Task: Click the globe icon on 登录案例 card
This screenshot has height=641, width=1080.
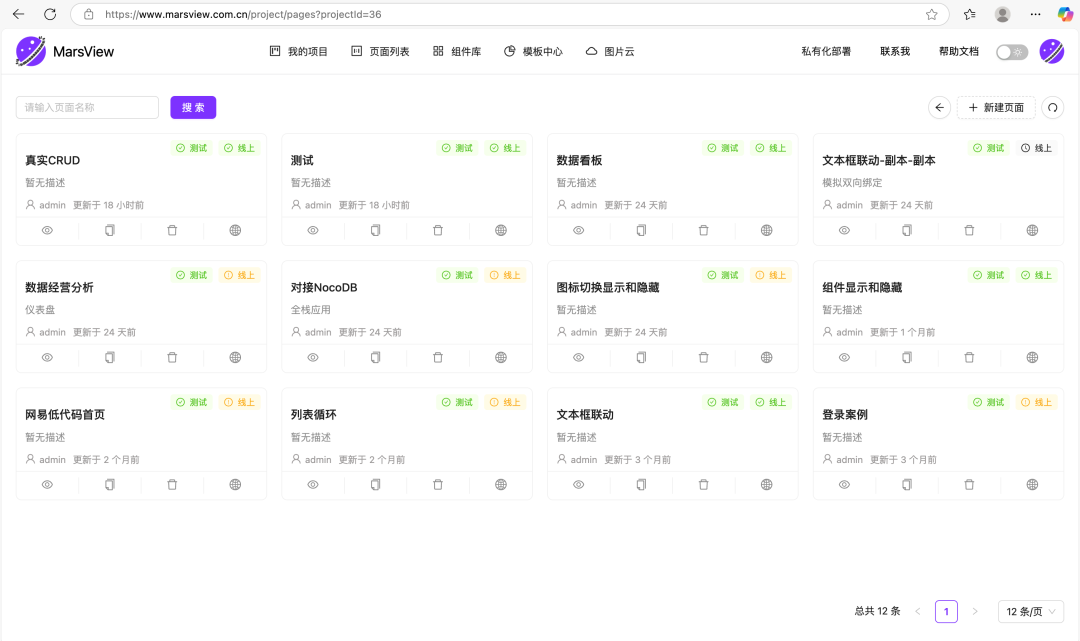Action: pyautogui.click(x=1032, y=484)
